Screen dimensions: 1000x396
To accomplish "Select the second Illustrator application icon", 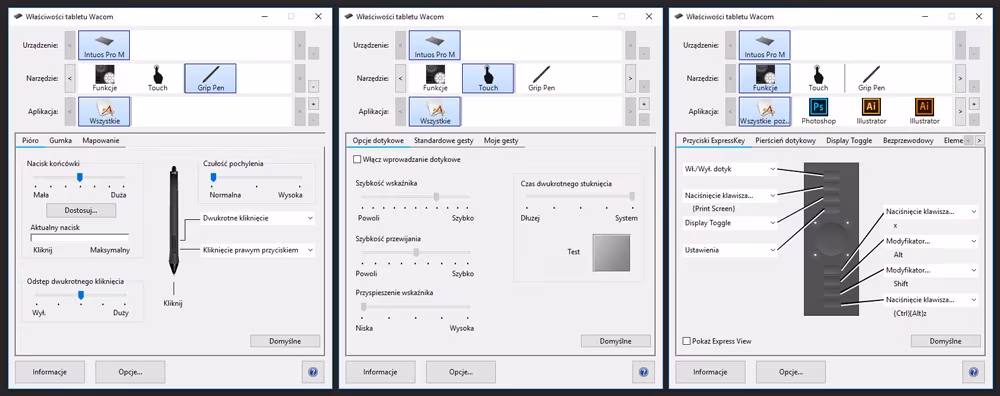I will click(924, 111).
